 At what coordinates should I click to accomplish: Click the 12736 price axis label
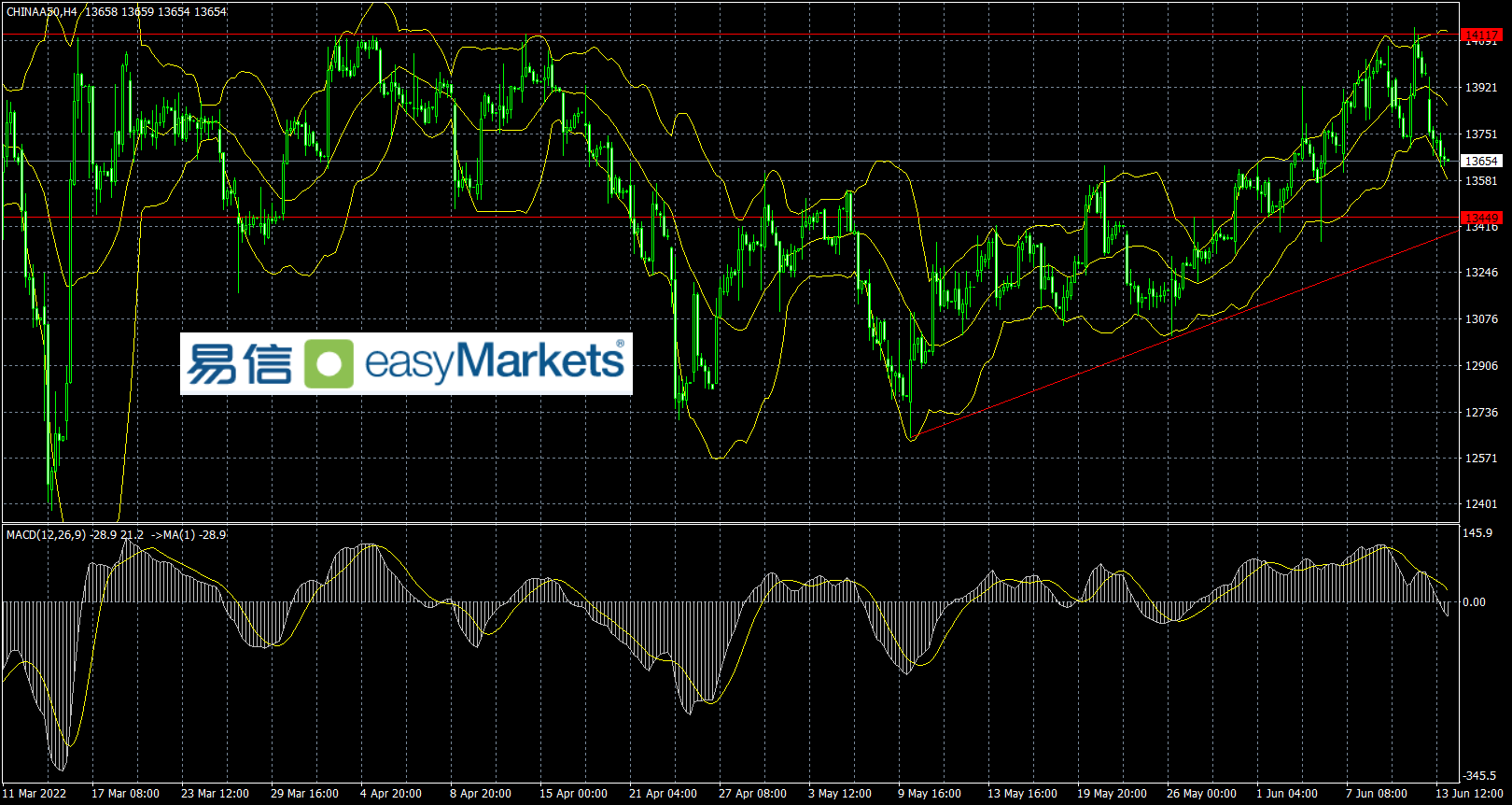[x=1481, y=413]
